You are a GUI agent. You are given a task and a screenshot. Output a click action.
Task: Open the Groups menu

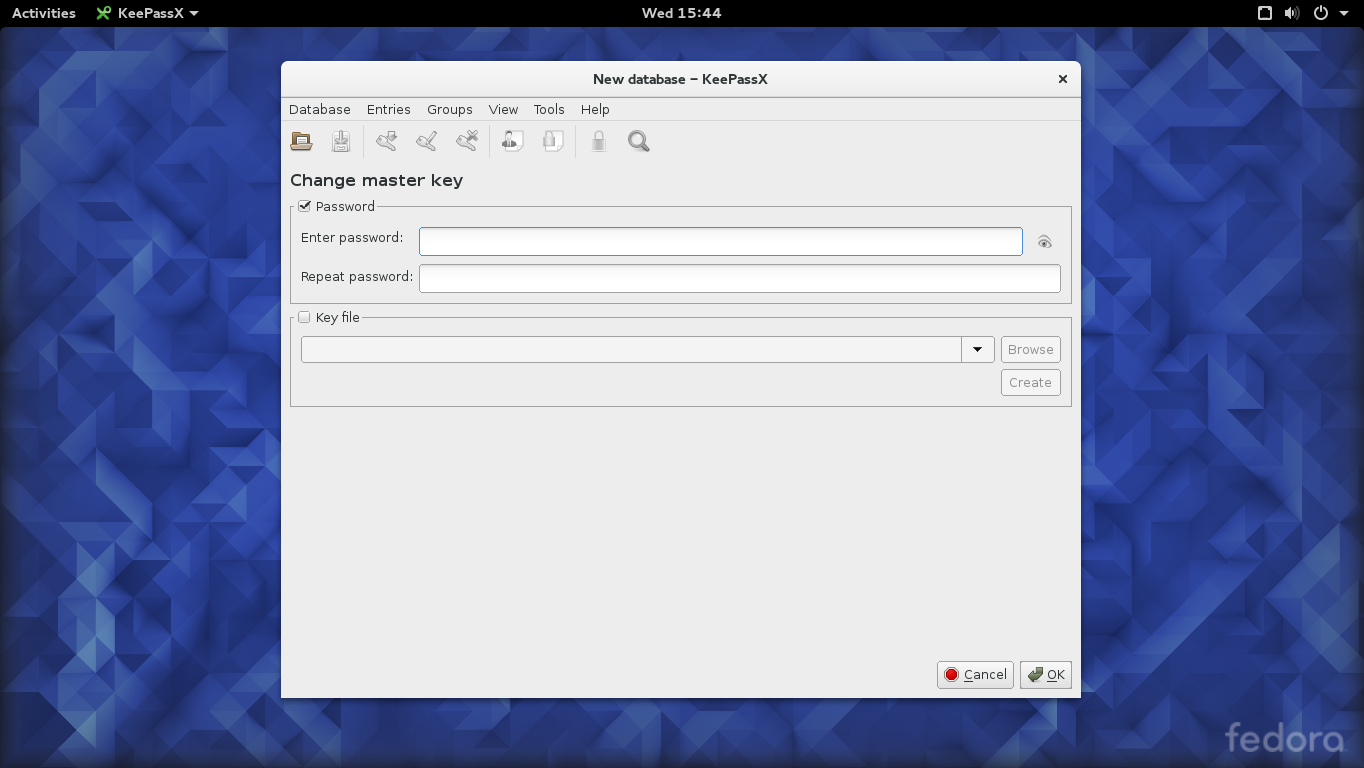click(450, 109)
